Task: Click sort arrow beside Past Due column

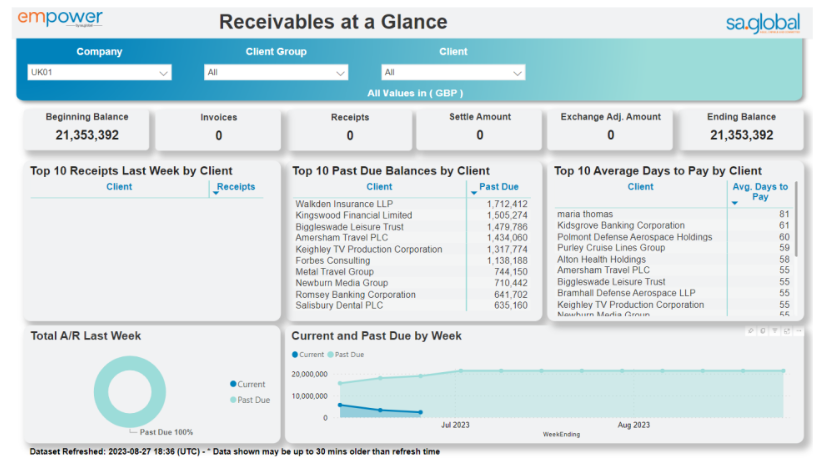Action: pos(474,193)
